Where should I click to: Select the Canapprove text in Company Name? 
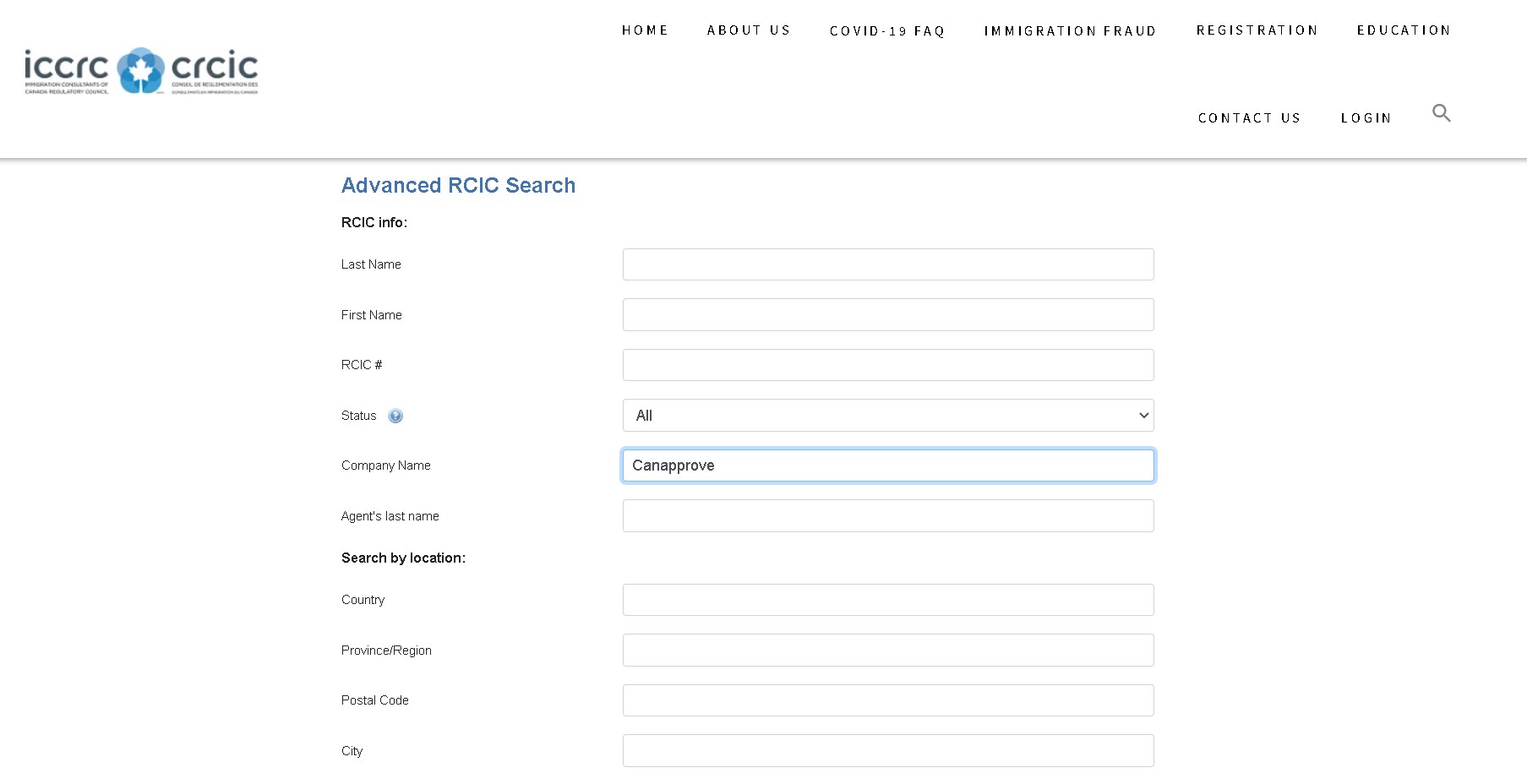click(674, 465)
